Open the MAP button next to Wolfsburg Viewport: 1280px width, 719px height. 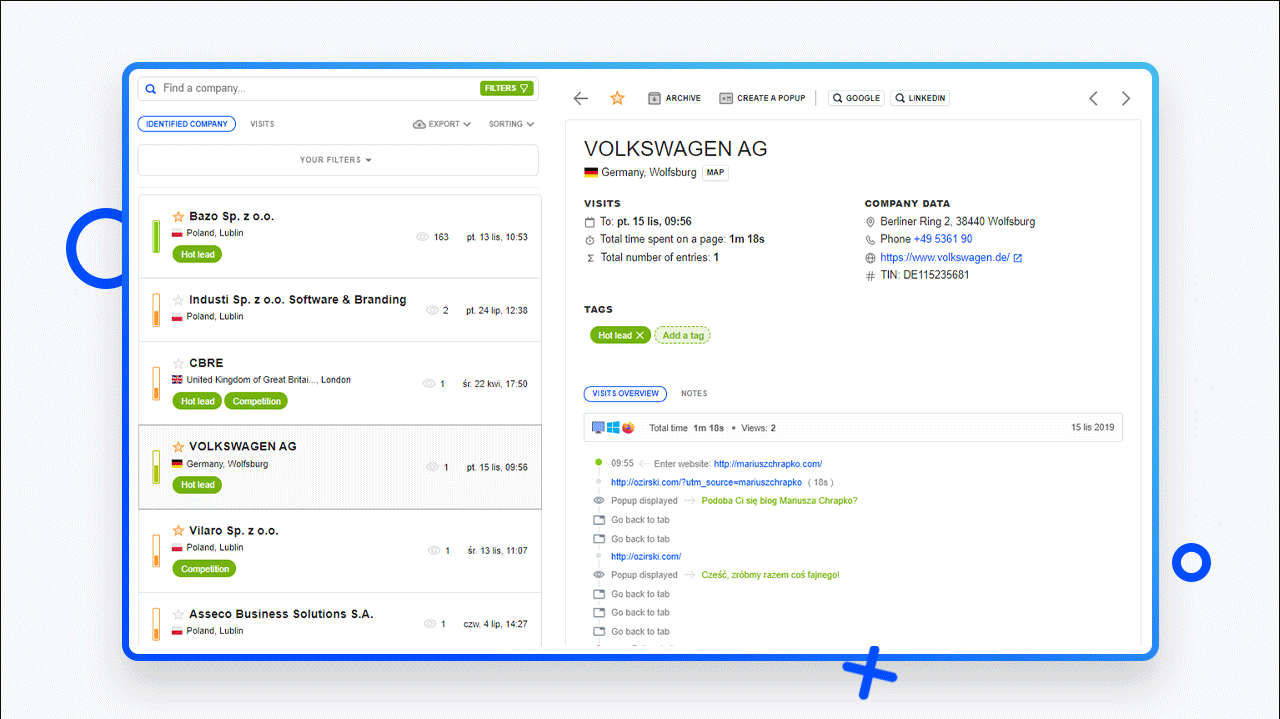pos(715,172)
